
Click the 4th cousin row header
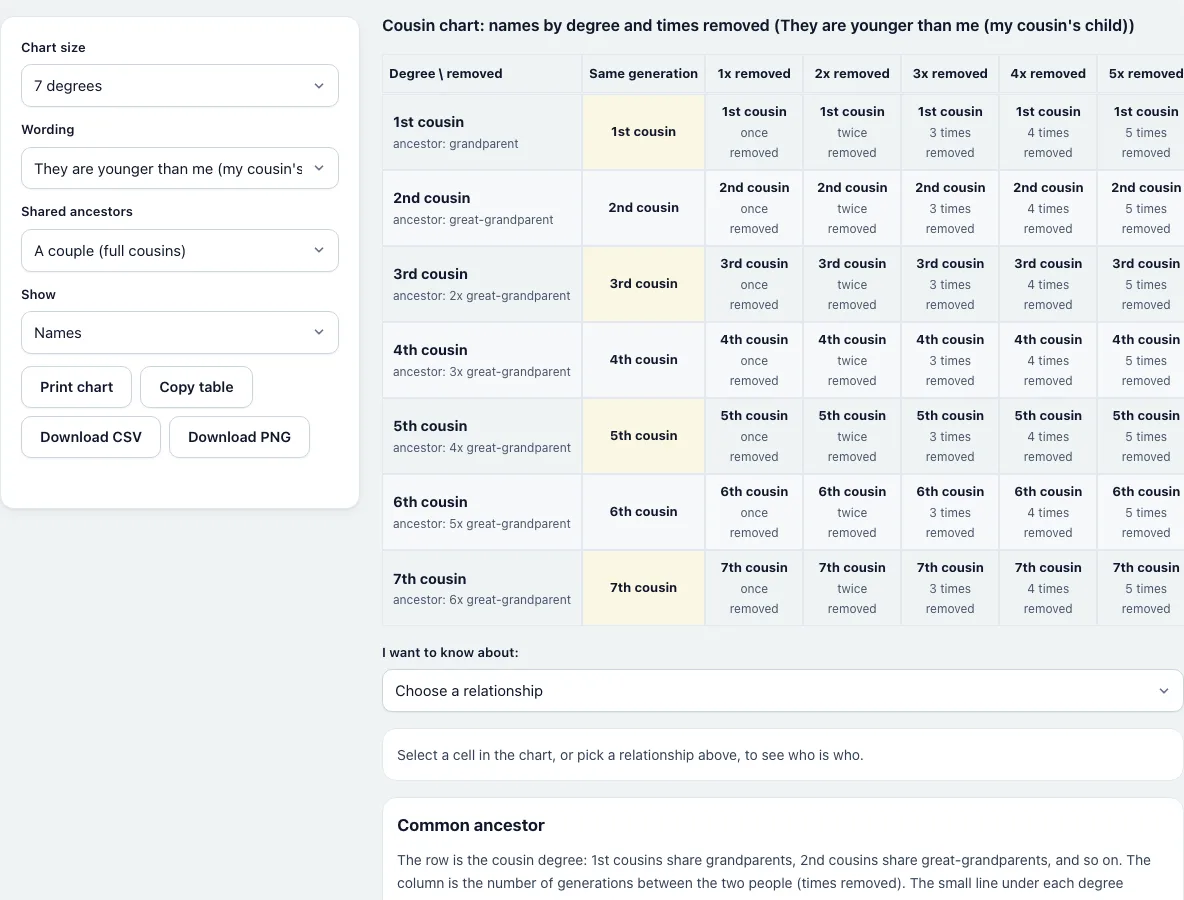coord(482,360)
